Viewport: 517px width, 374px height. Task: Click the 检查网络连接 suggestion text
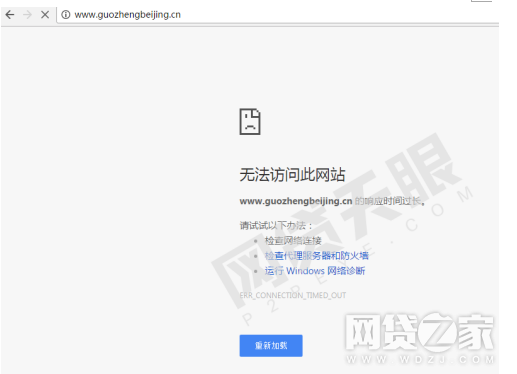293,241
